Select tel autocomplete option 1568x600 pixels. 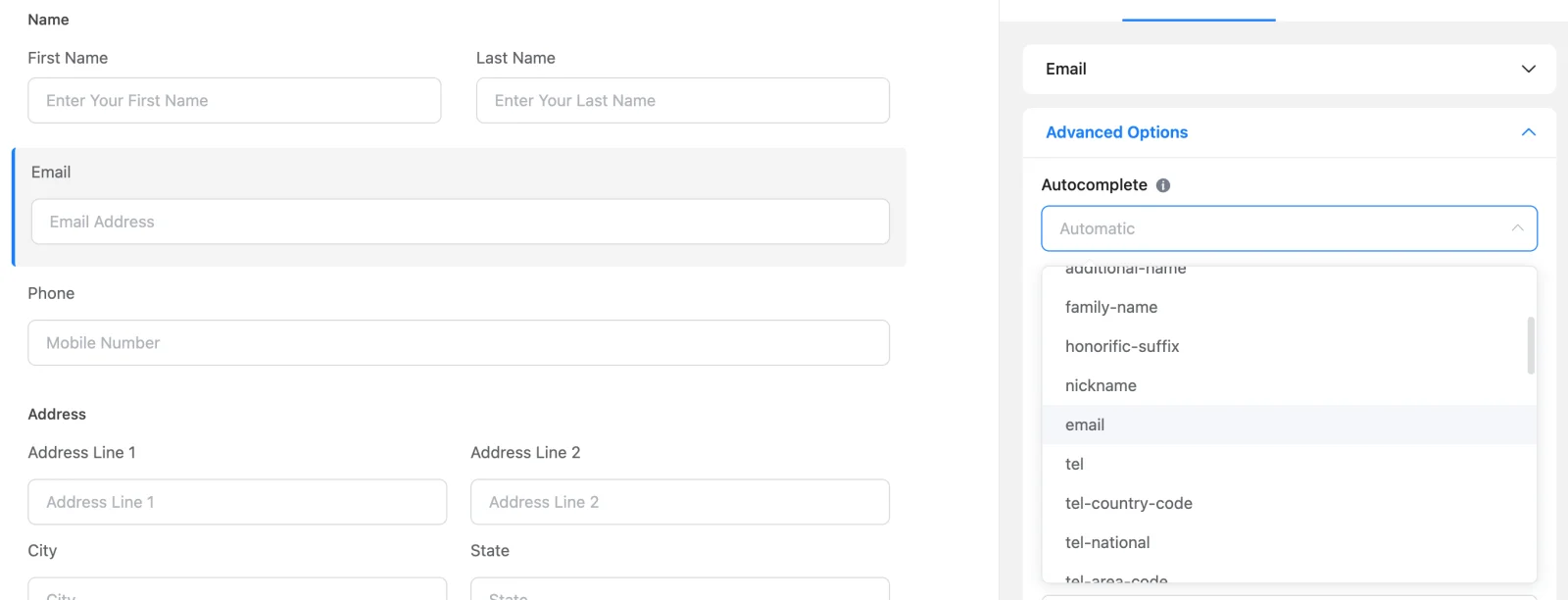coord(1289,464)
